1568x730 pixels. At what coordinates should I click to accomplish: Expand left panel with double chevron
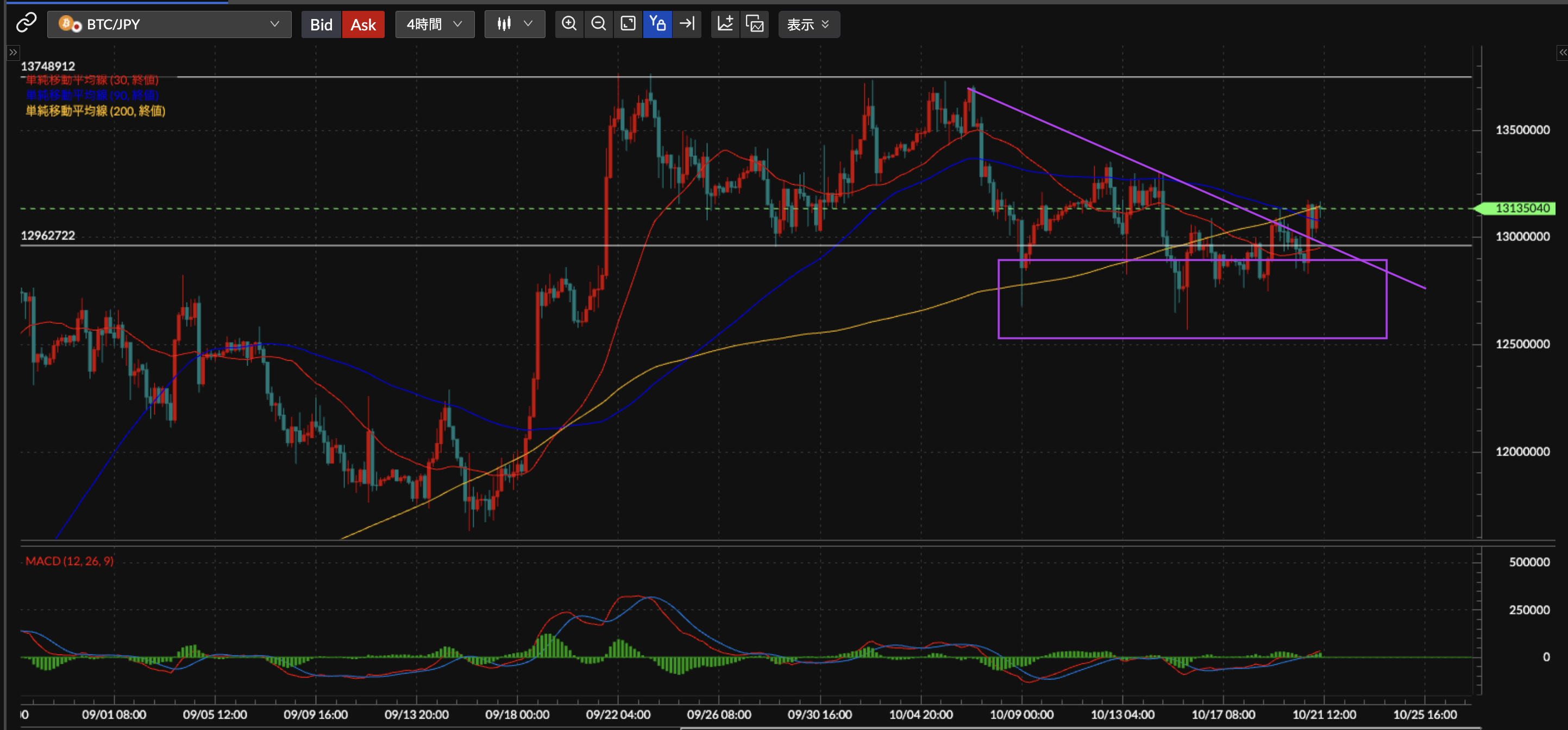(13, 52)
